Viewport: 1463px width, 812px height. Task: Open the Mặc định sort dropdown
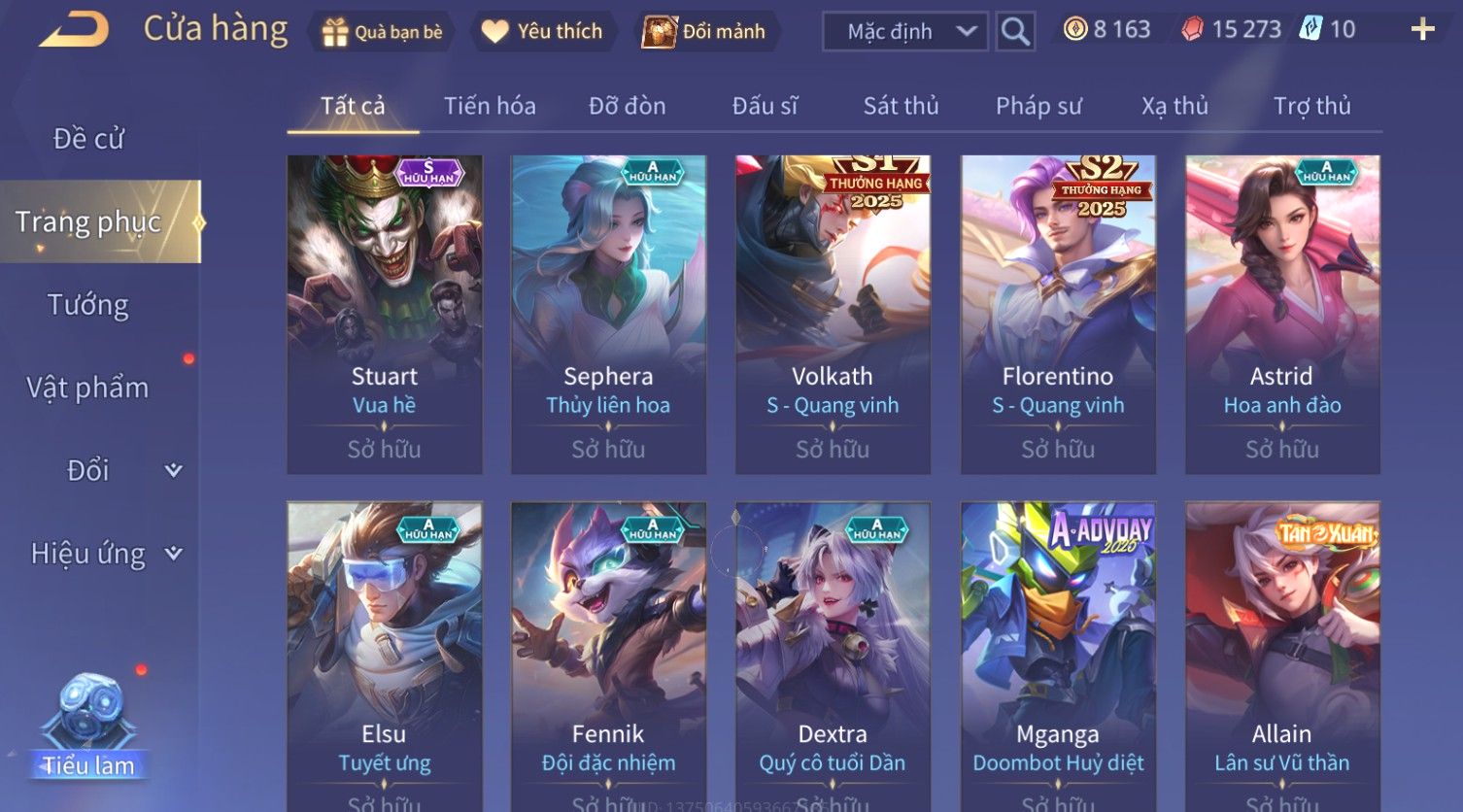click(905, 31)
